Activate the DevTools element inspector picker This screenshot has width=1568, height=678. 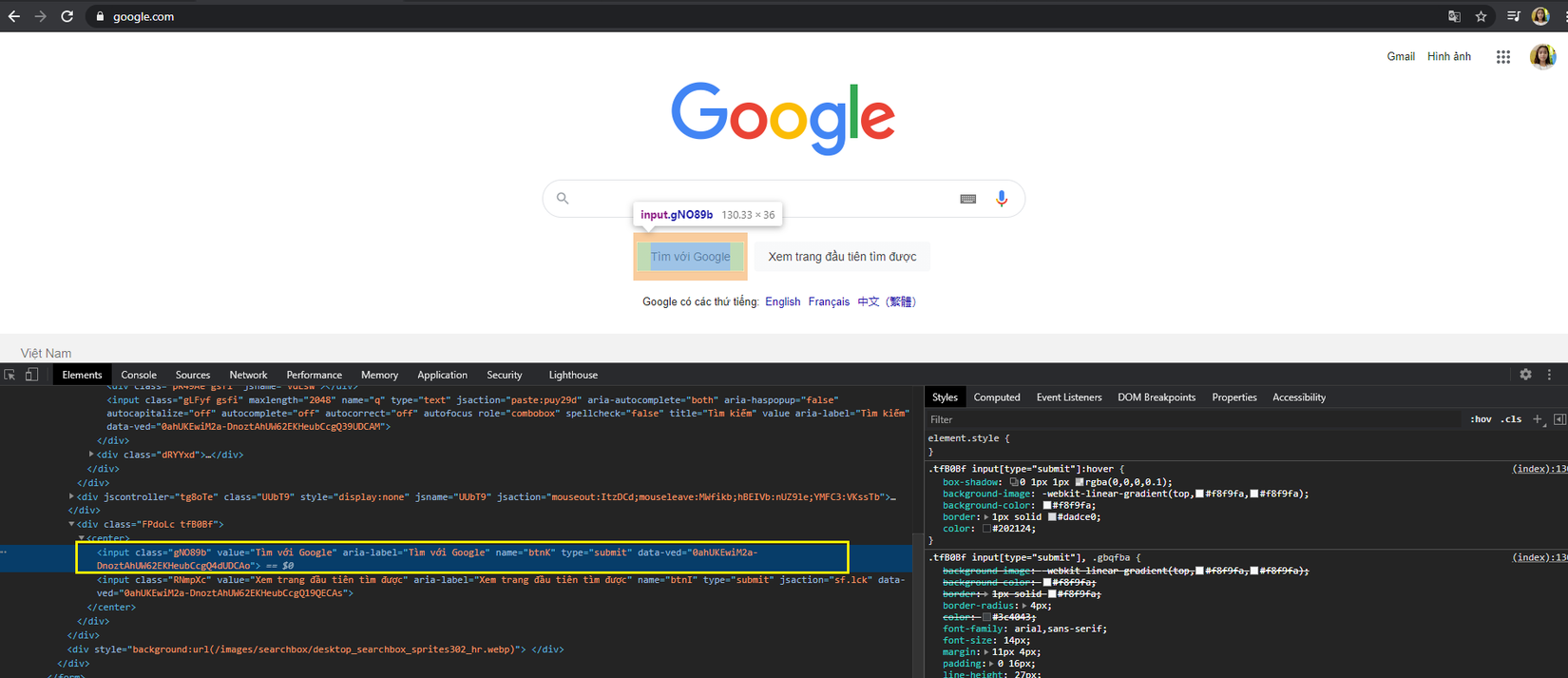10,375
